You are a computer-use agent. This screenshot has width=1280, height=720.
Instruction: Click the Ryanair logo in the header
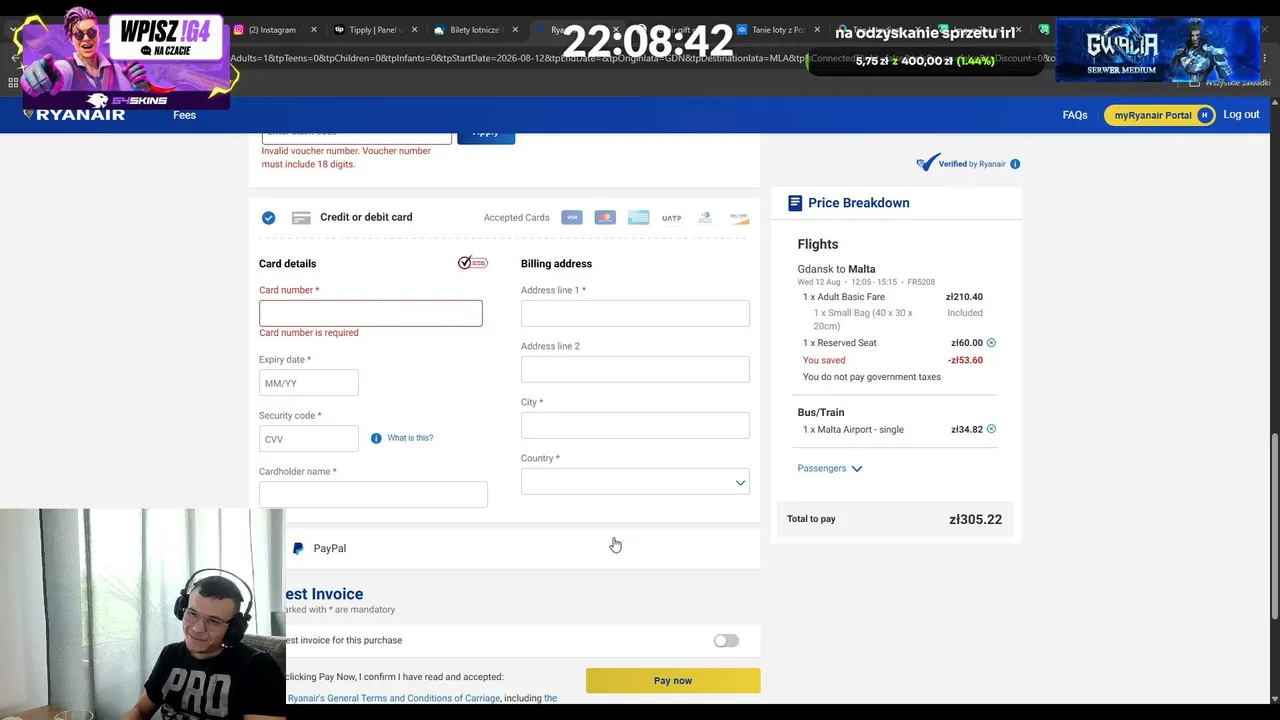(74, 114)
